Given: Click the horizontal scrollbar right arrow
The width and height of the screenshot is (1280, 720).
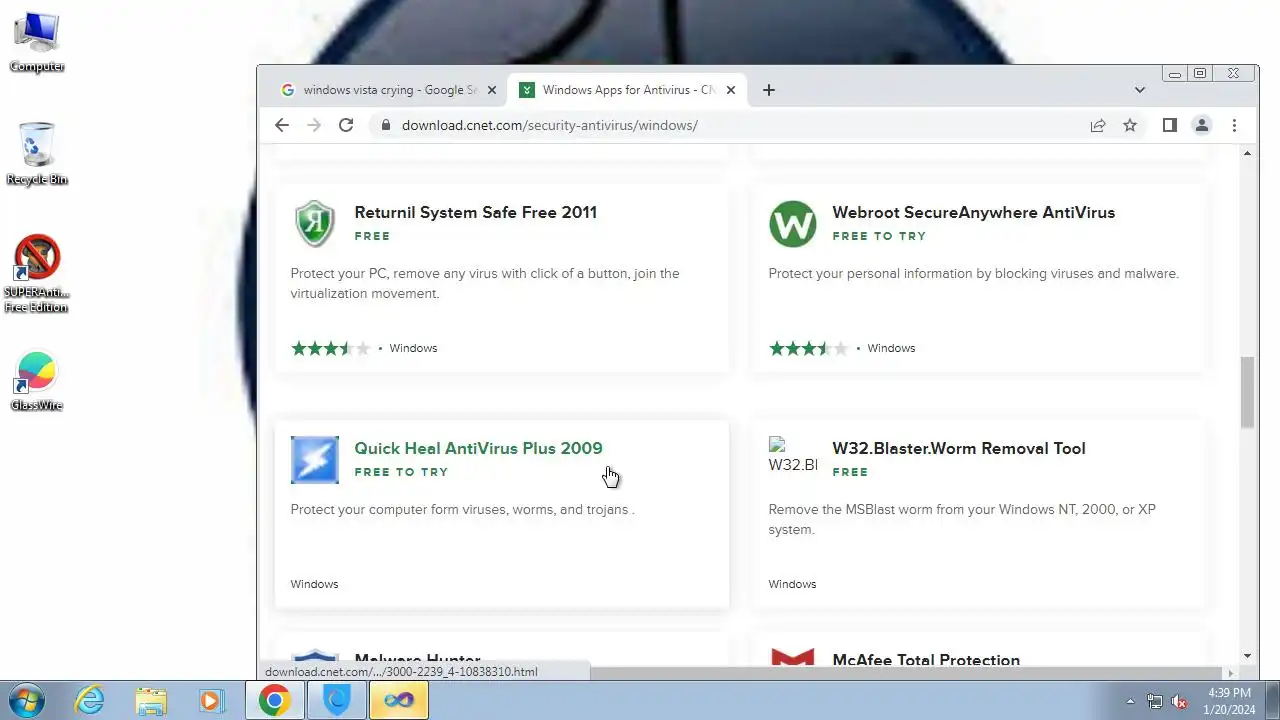Looking at the screenshot, I should pos(1231,673).
